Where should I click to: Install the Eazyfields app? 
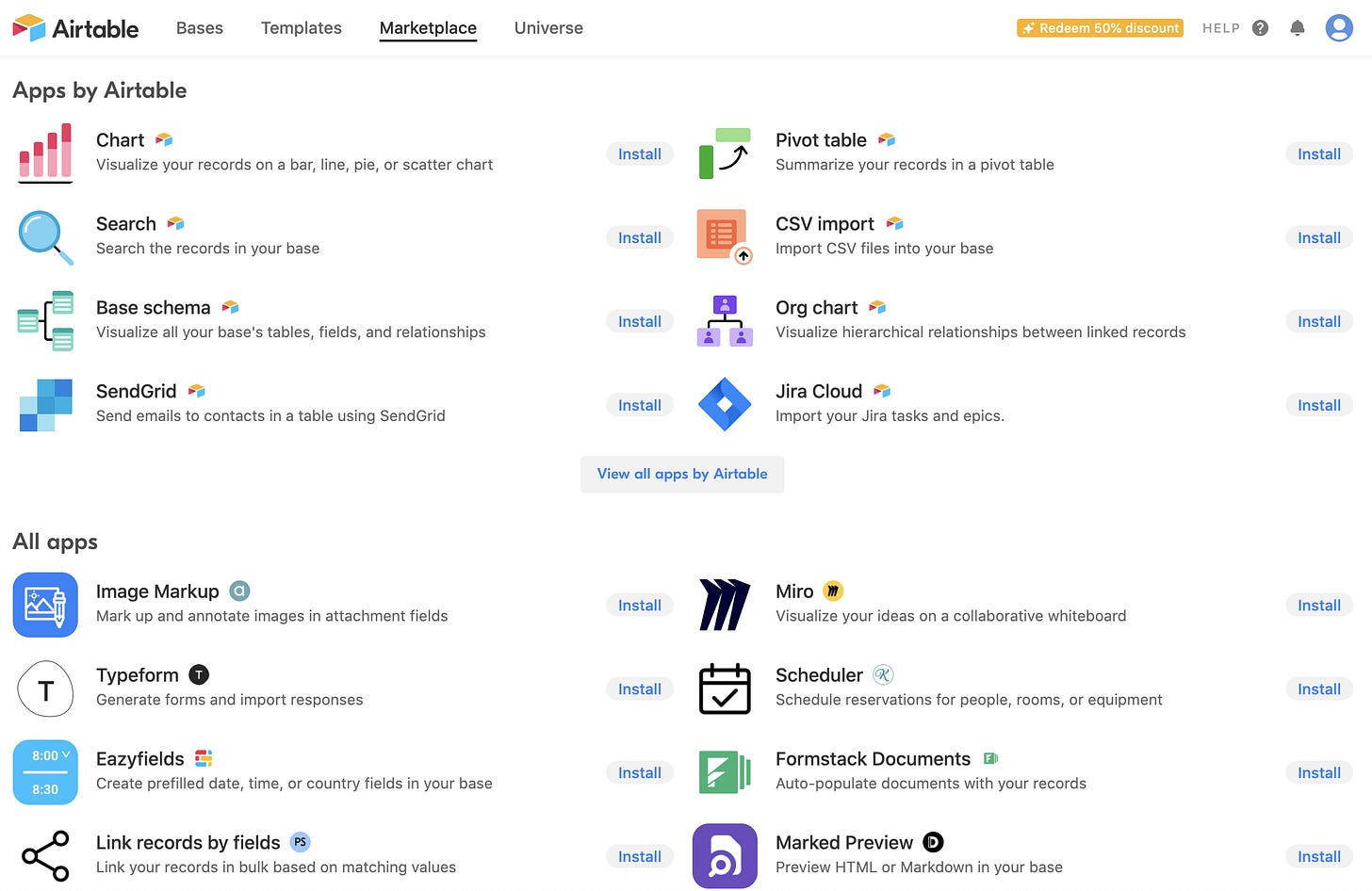(x=640, y=773)
